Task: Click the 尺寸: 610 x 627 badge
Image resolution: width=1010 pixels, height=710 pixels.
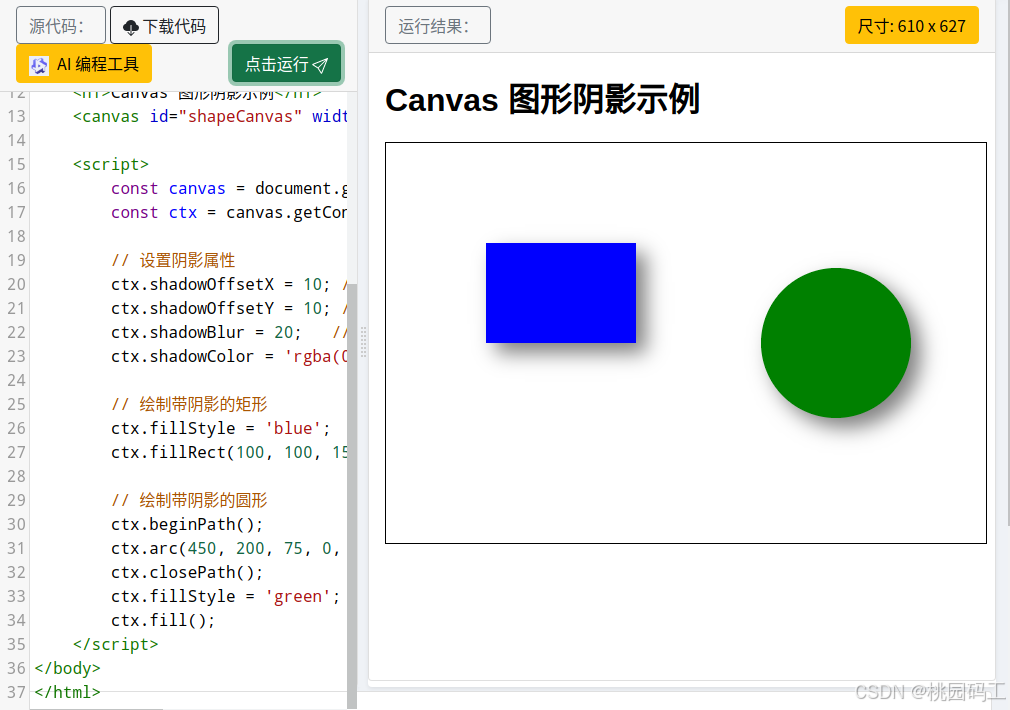Action: (911, 25)
